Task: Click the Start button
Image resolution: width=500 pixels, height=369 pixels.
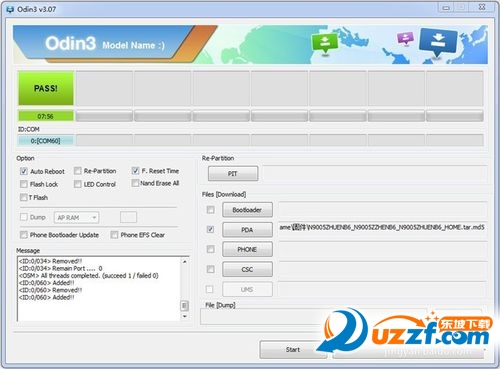Action: 293,349
